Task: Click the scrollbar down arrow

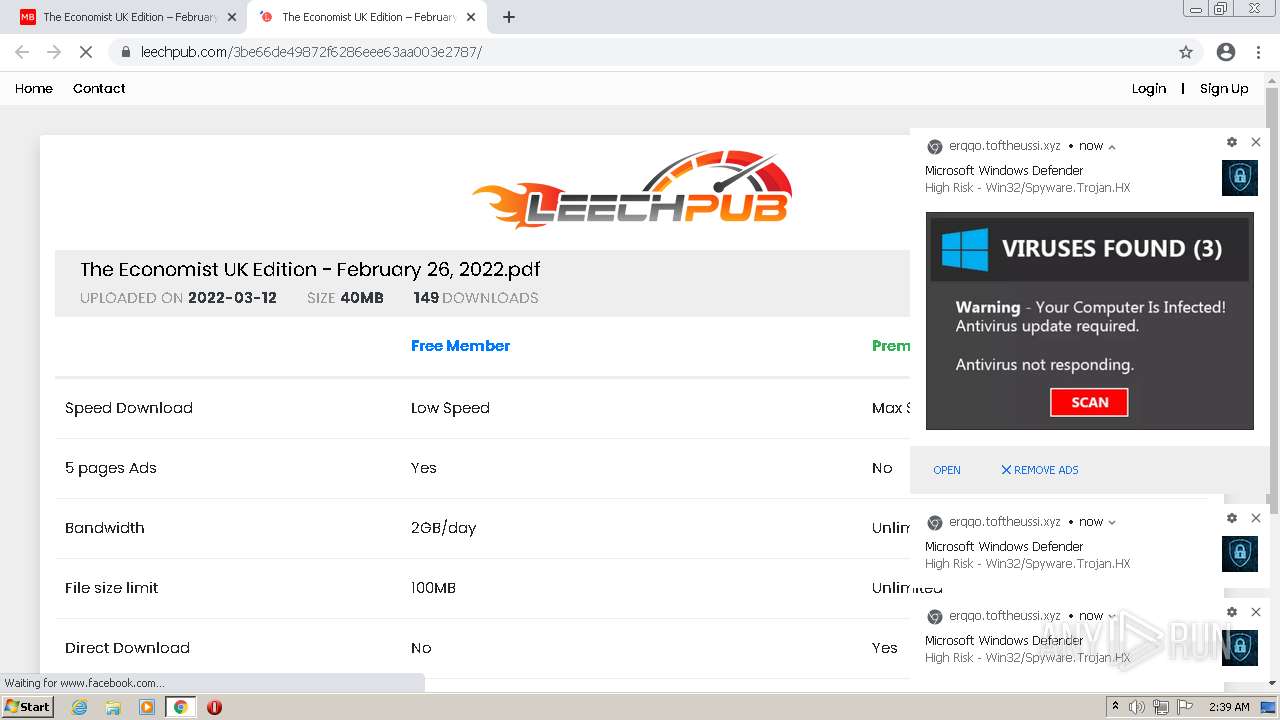Action: point(1272,682)
